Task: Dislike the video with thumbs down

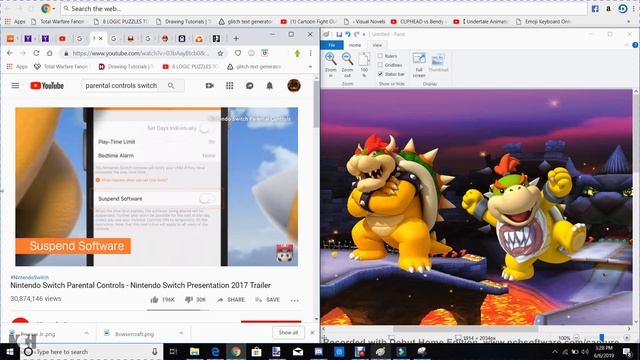Action: click(189, 300)
